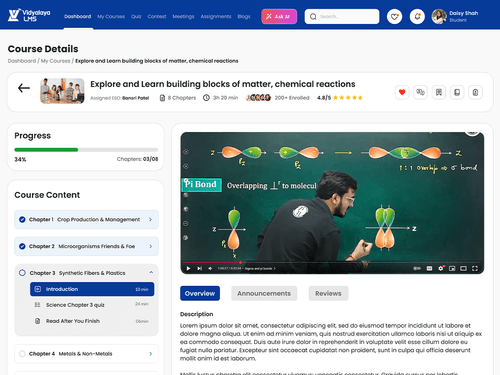Screen dimensions: 500x375
Task: Click the clock icon beside 3h 20 min
Action: [206, 98]
